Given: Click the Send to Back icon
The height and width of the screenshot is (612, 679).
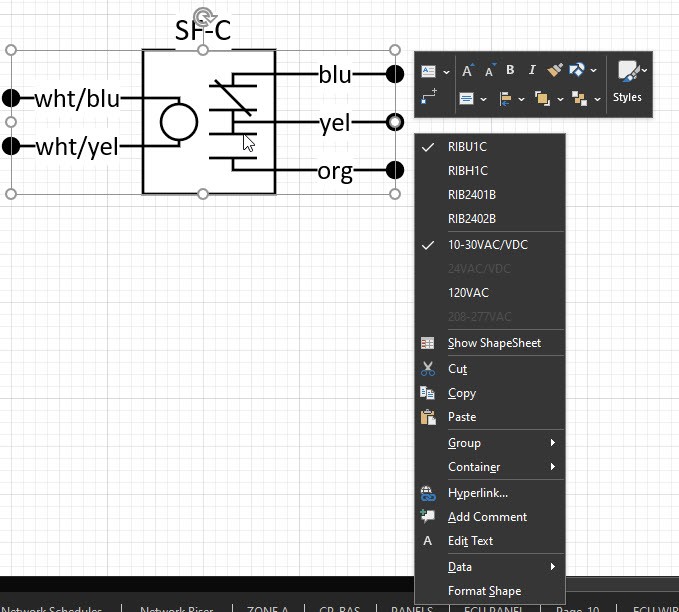Looking at the screenshot, I should (x=579, y=98).
